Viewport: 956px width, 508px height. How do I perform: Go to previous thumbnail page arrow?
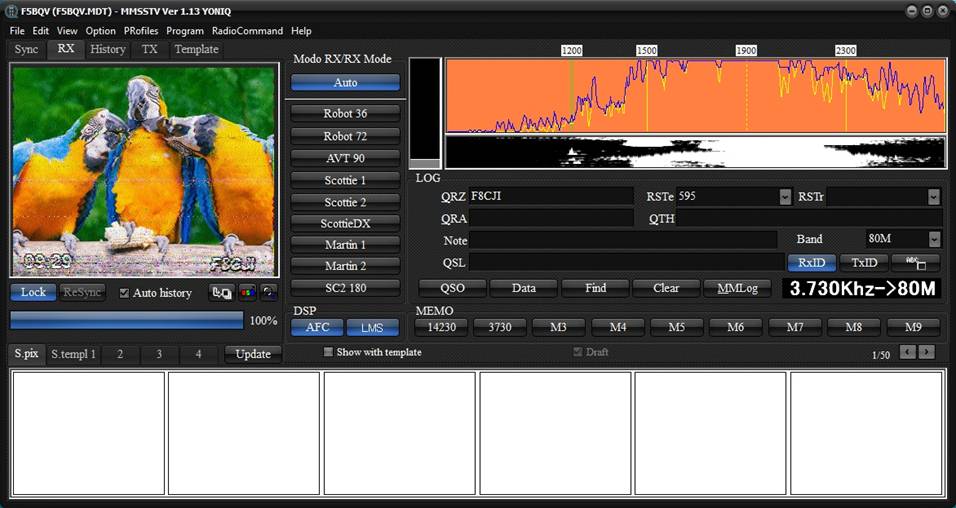(907, 352)
